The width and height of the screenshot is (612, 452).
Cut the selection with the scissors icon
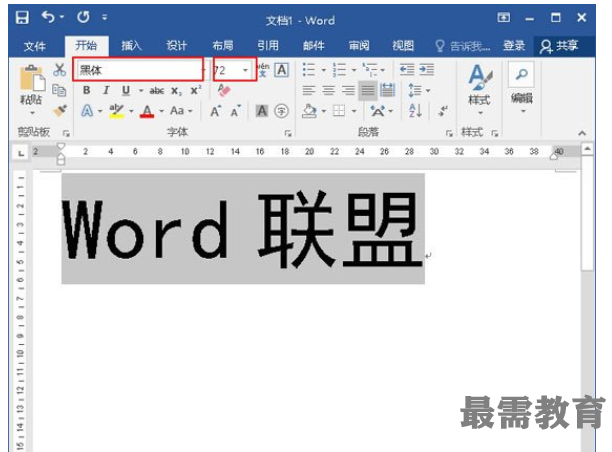(59, 70)
